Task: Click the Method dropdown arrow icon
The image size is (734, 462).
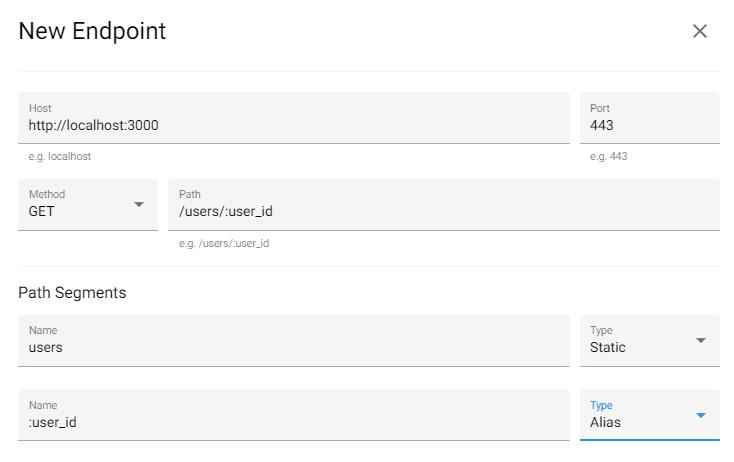Action: click(138, 205)
